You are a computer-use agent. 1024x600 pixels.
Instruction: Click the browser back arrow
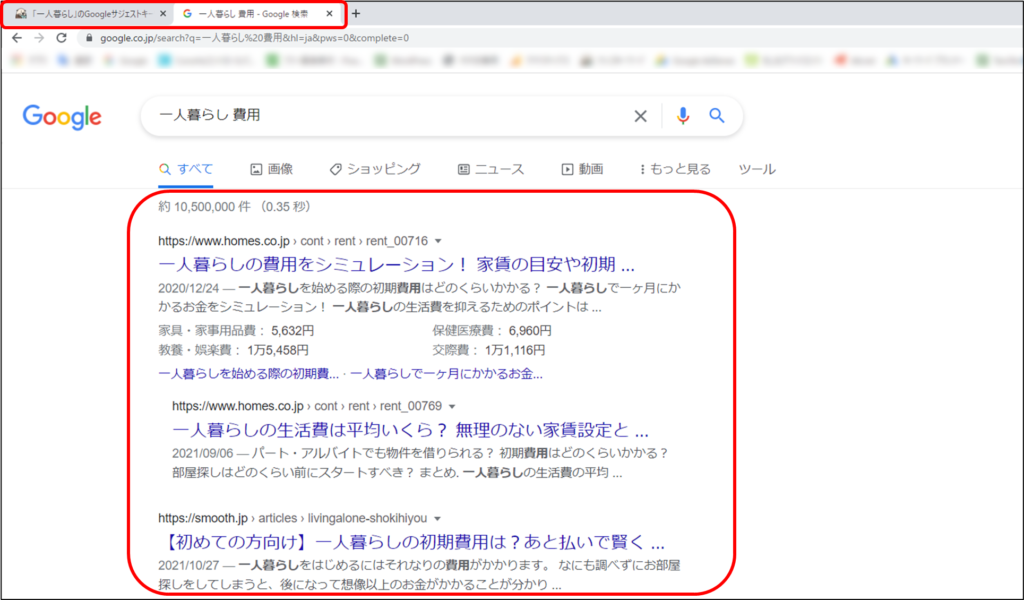click(x=17, y=38)
